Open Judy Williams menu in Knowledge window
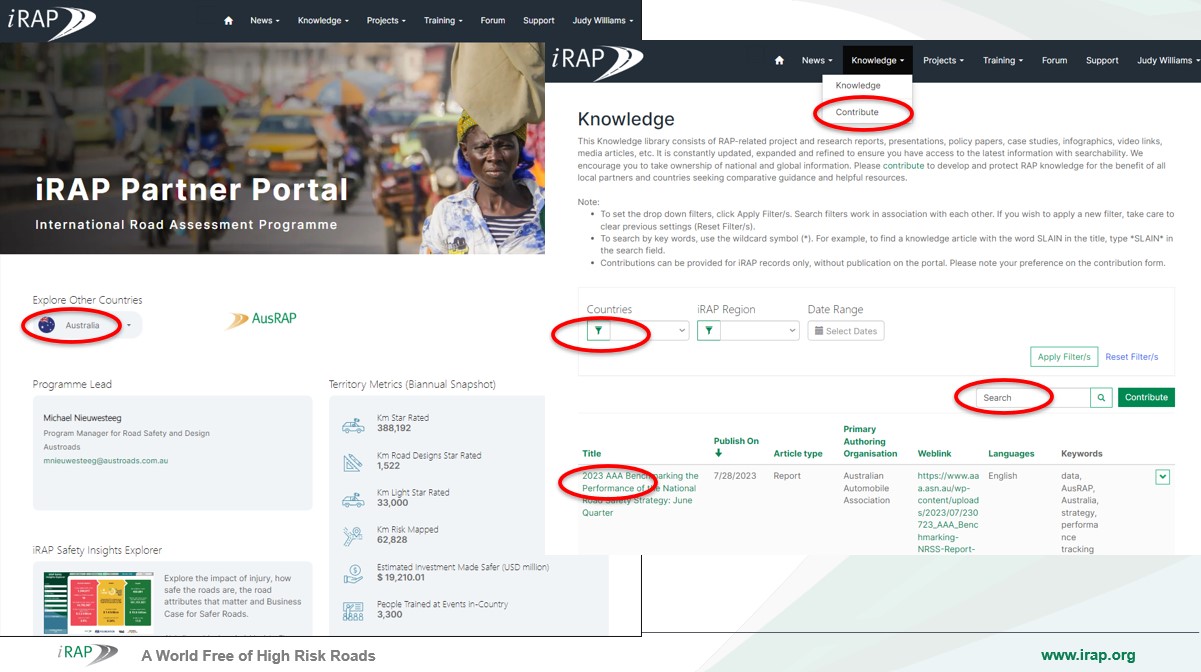1201x672 pixels. [1168, 60]
